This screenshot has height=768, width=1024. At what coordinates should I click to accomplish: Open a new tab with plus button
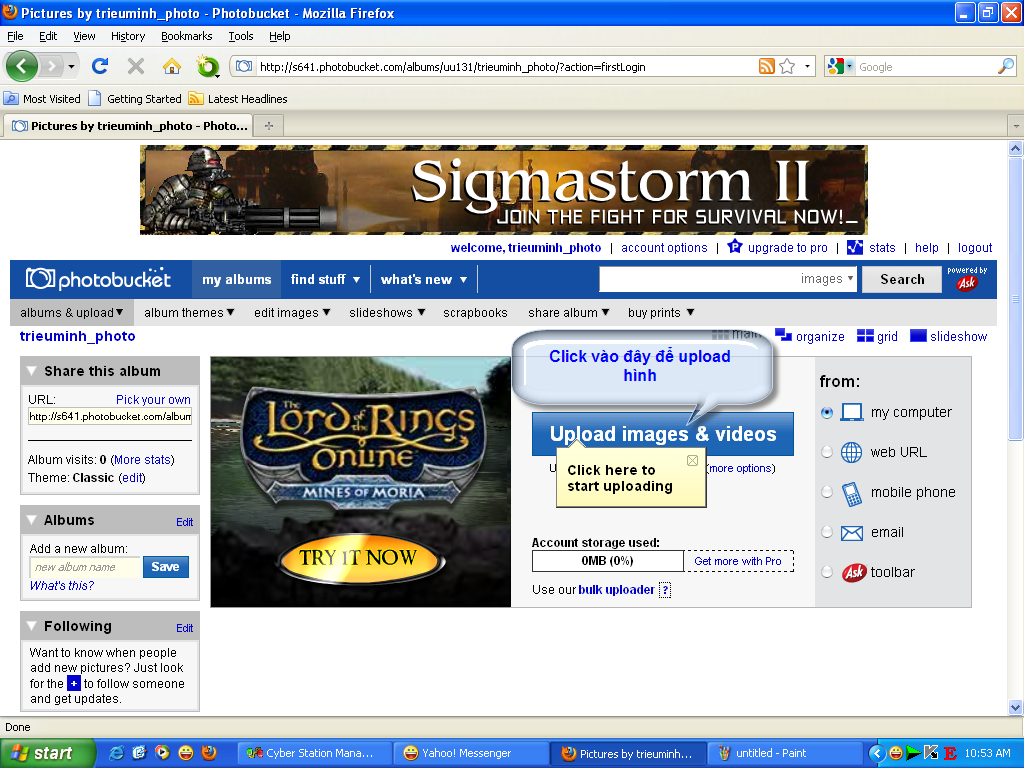coord(268,125)
